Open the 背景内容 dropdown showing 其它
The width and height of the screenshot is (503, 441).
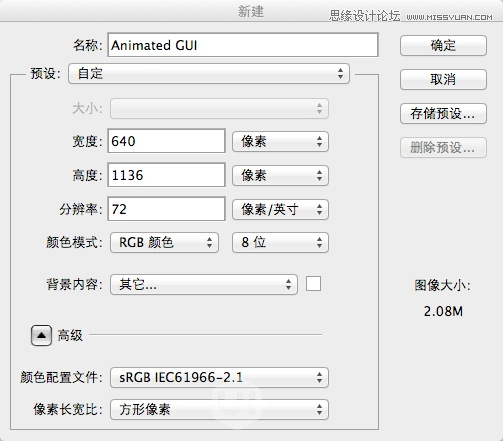(204, 285)
